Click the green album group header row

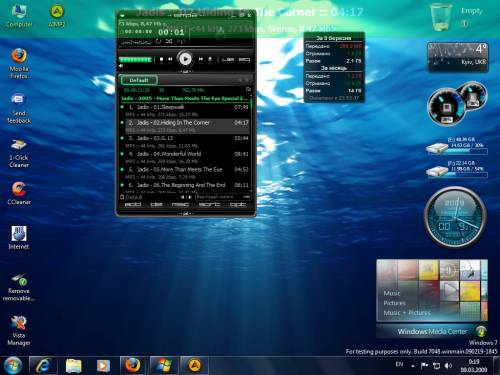184,98
